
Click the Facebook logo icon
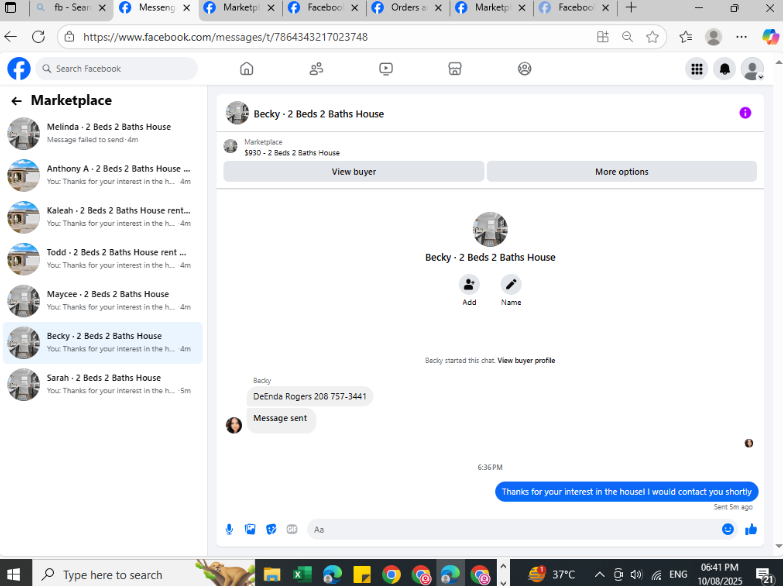pyautogui.click(x=19, y=68)
